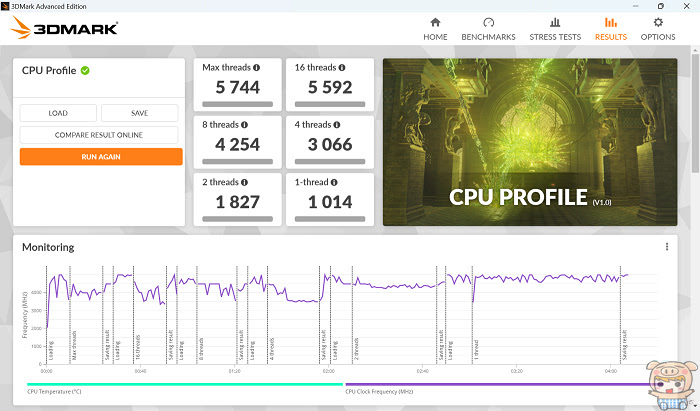Image resolution: width=700 pixels, height=411 pixels.
Task: Click the 4 threads score 3 066
Action: tap(330, 145)
